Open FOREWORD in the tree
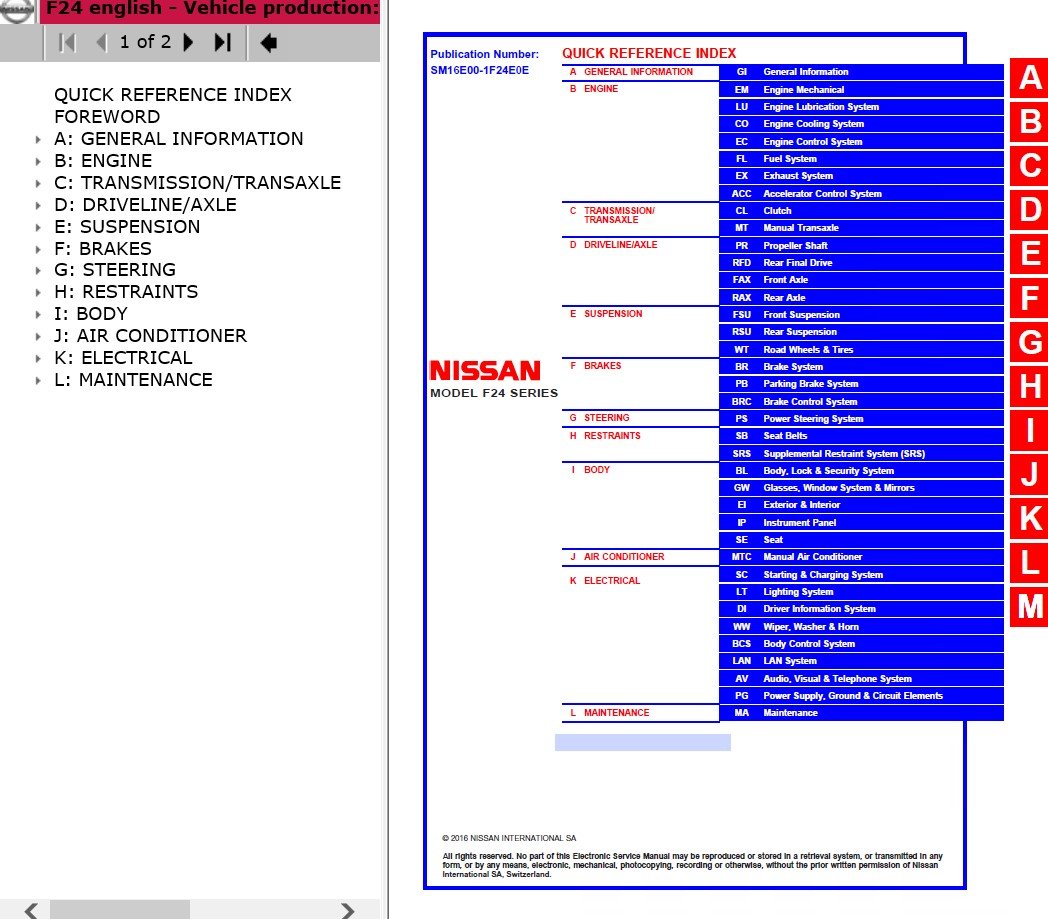 [107, 117]
